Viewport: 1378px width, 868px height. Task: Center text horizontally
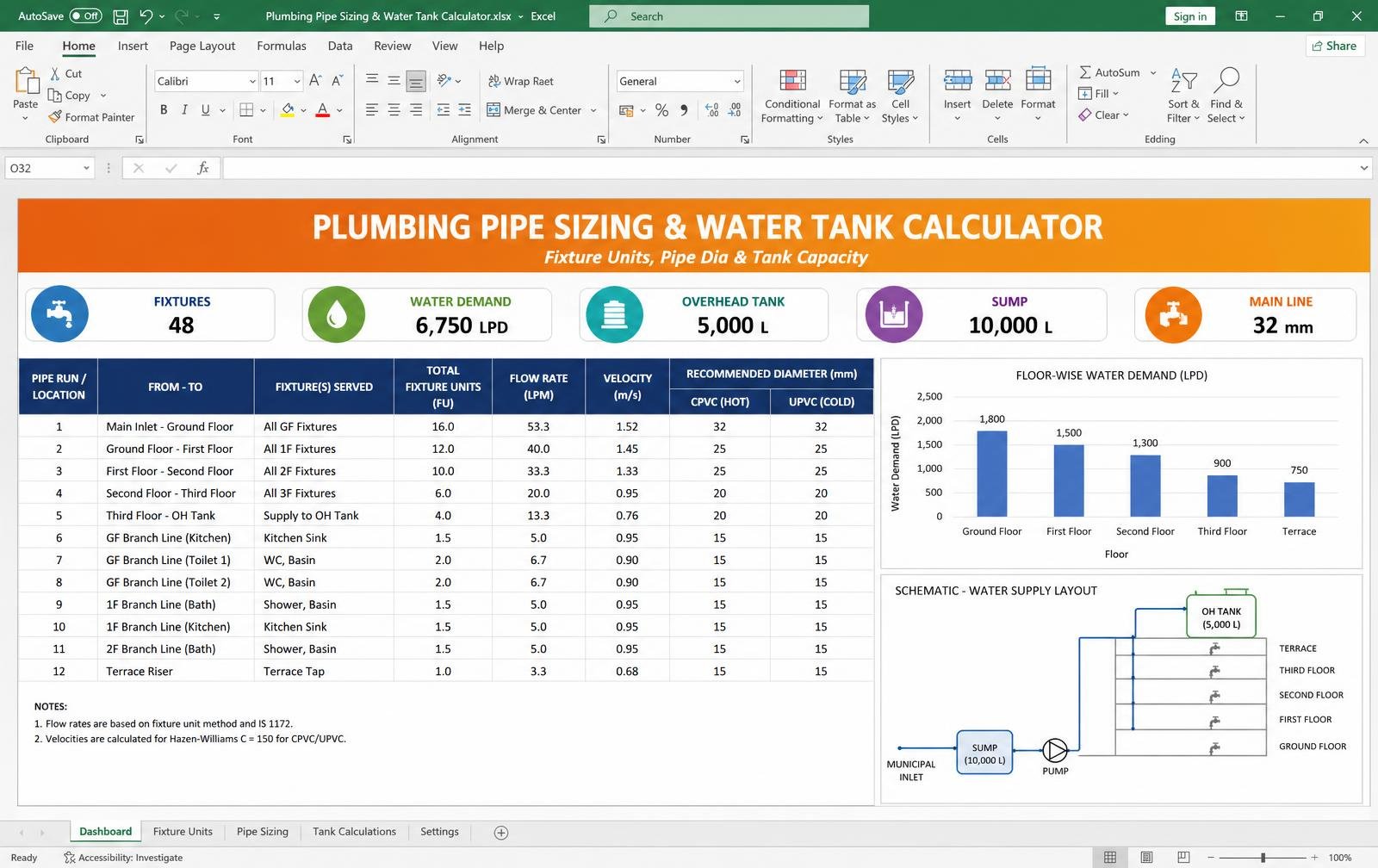[394, 109]
